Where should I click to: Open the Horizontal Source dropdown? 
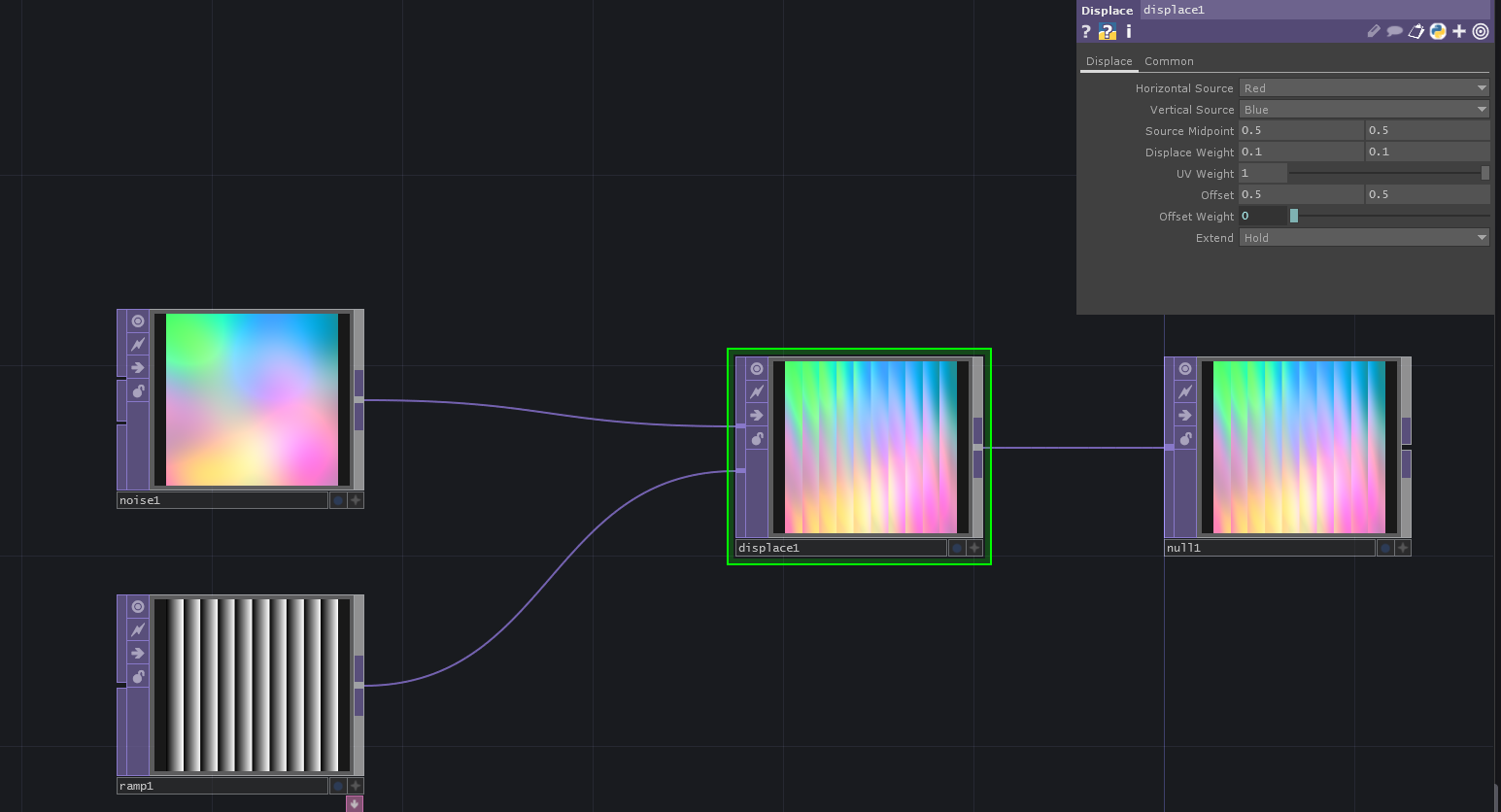(x=1364, y=88)
